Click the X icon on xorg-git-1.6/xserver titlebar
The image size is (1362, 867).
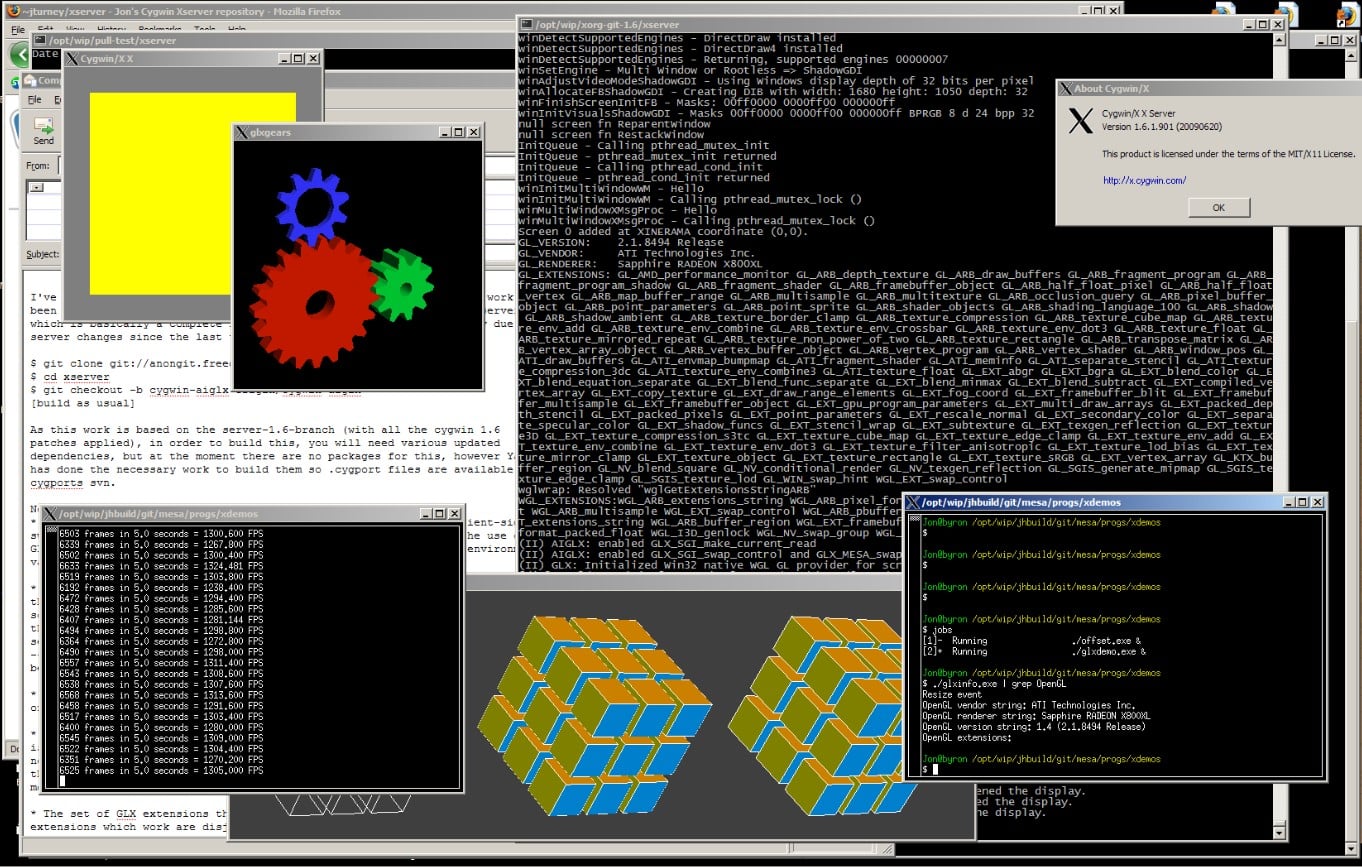point(527,23)
